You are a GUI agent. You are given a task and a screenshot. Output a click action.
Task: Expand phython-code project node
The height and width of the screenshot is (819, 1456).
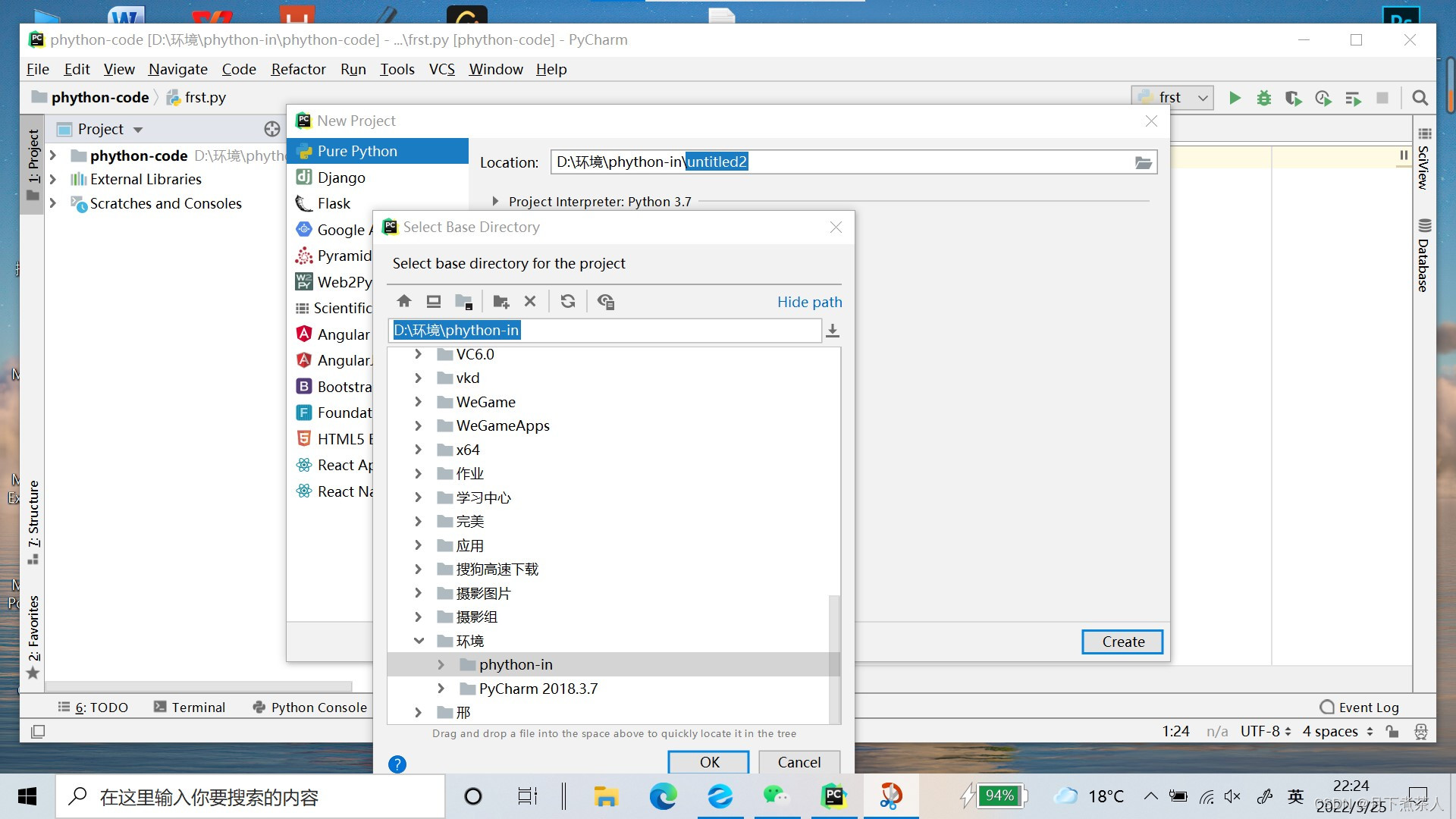tap(53, 155)
